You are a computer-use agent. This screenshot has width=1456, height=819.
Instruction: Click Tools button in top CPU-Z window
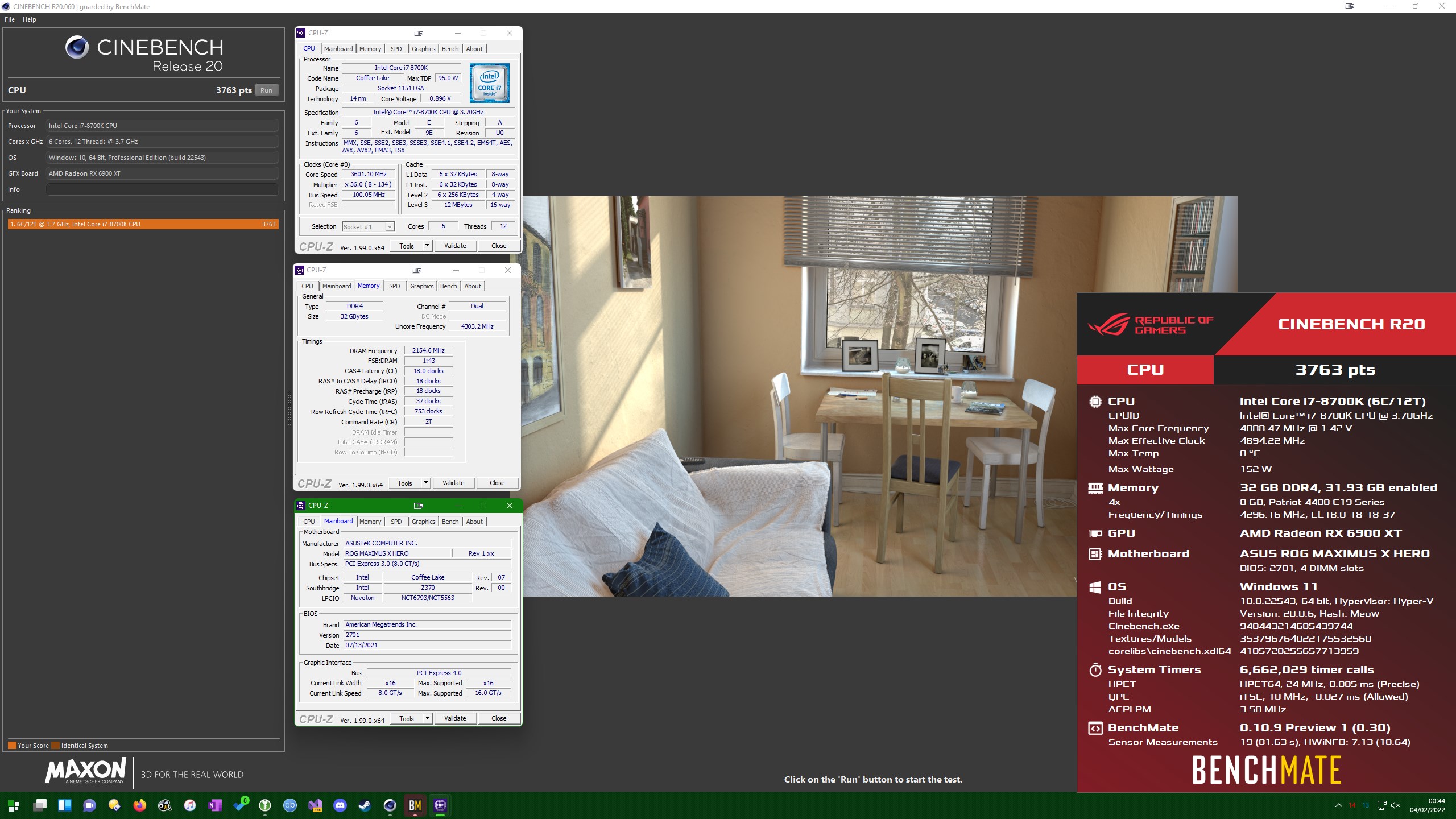[407, 246]
